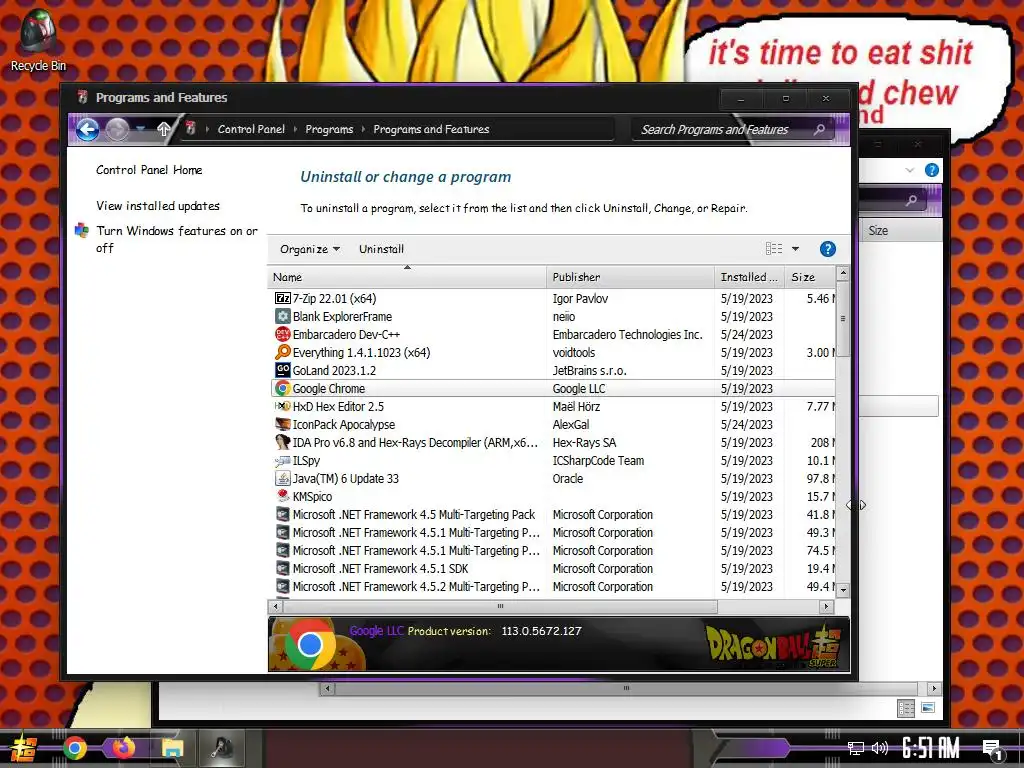Click the horizontal scrollbar thumb in program list
Screen dimensions: 1024x768
coord(500,607)
